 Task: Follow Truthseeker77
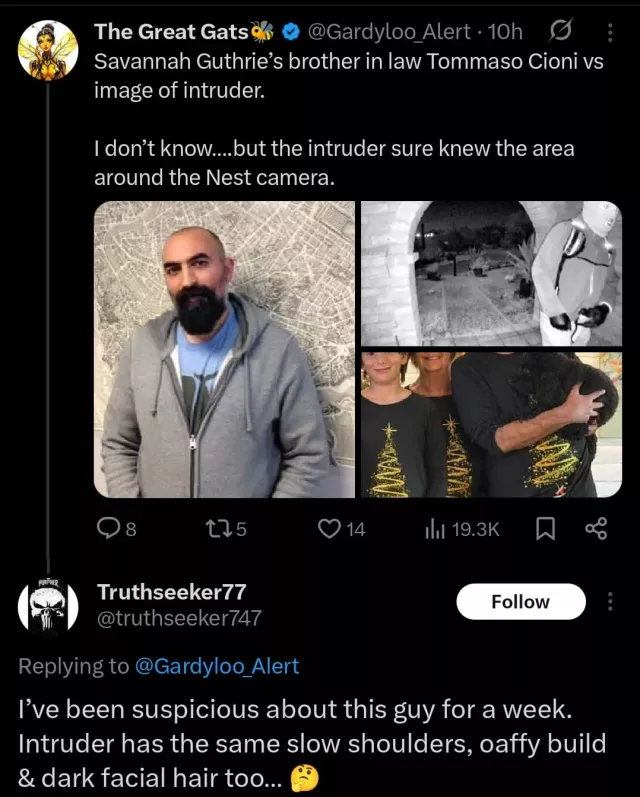point(520,602)
